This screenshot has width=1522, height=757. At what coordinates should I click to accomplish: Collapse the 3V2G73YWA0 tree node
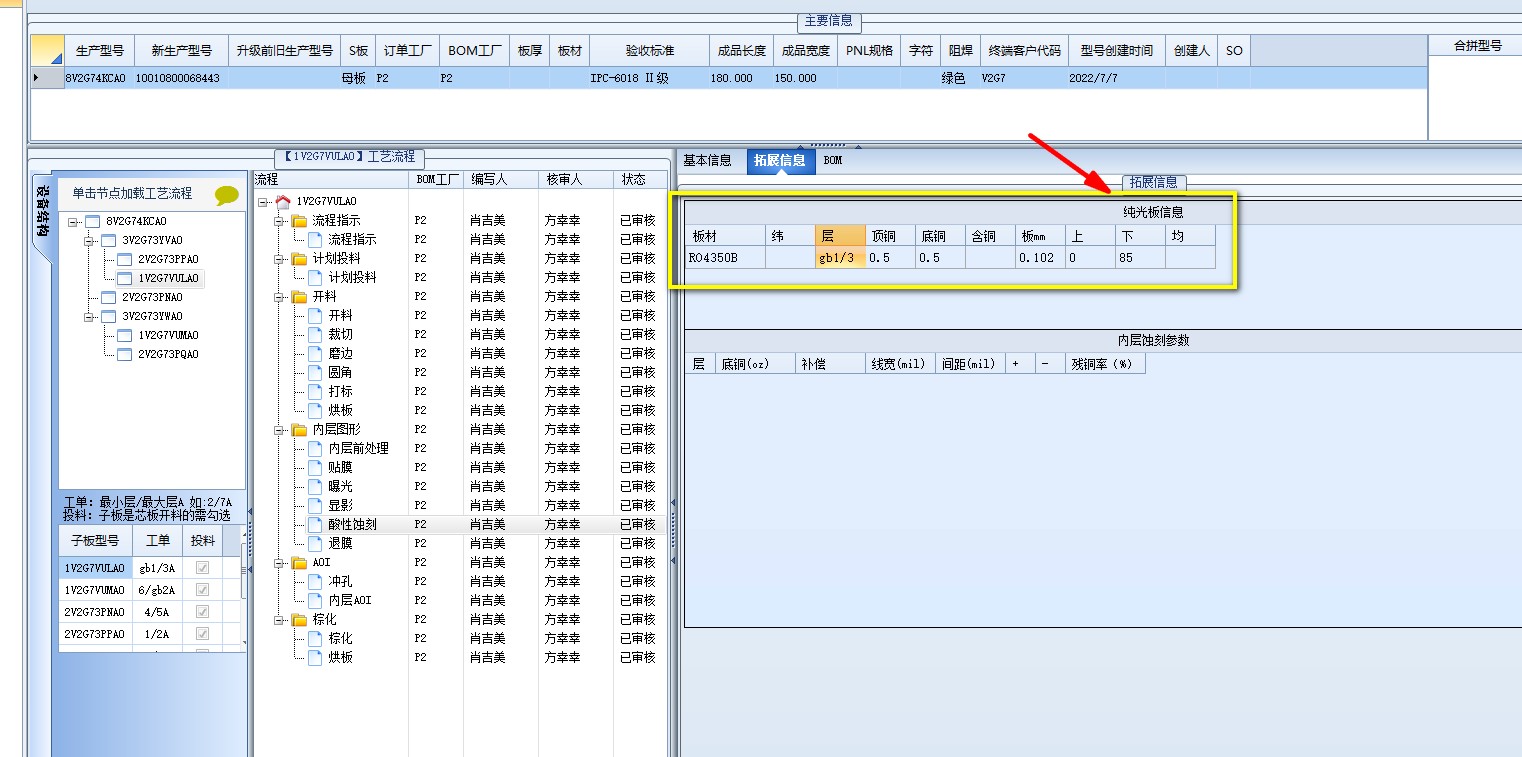89,316
